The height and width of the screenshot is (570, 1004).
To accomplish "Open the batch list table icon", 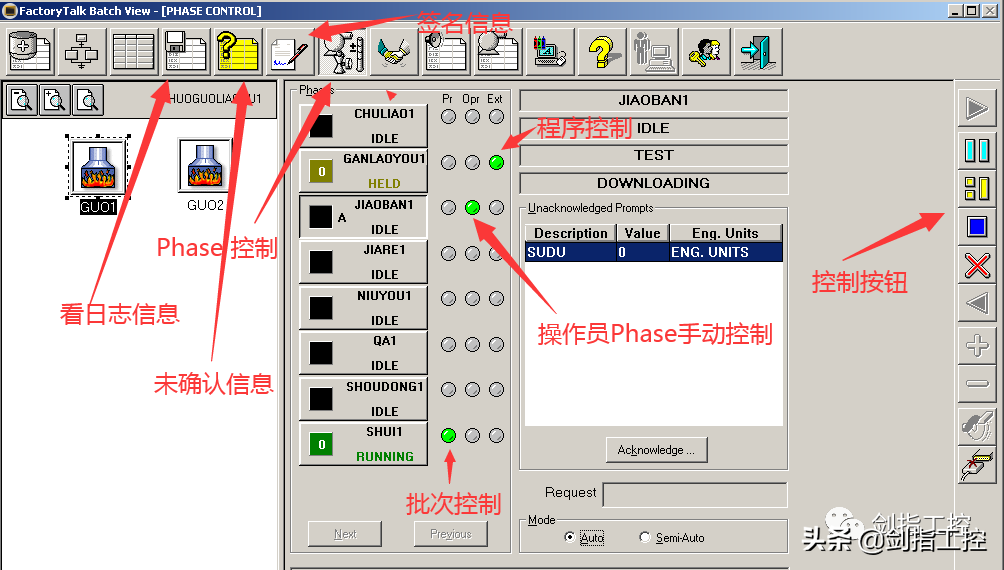I will click(x=133, y=51).
